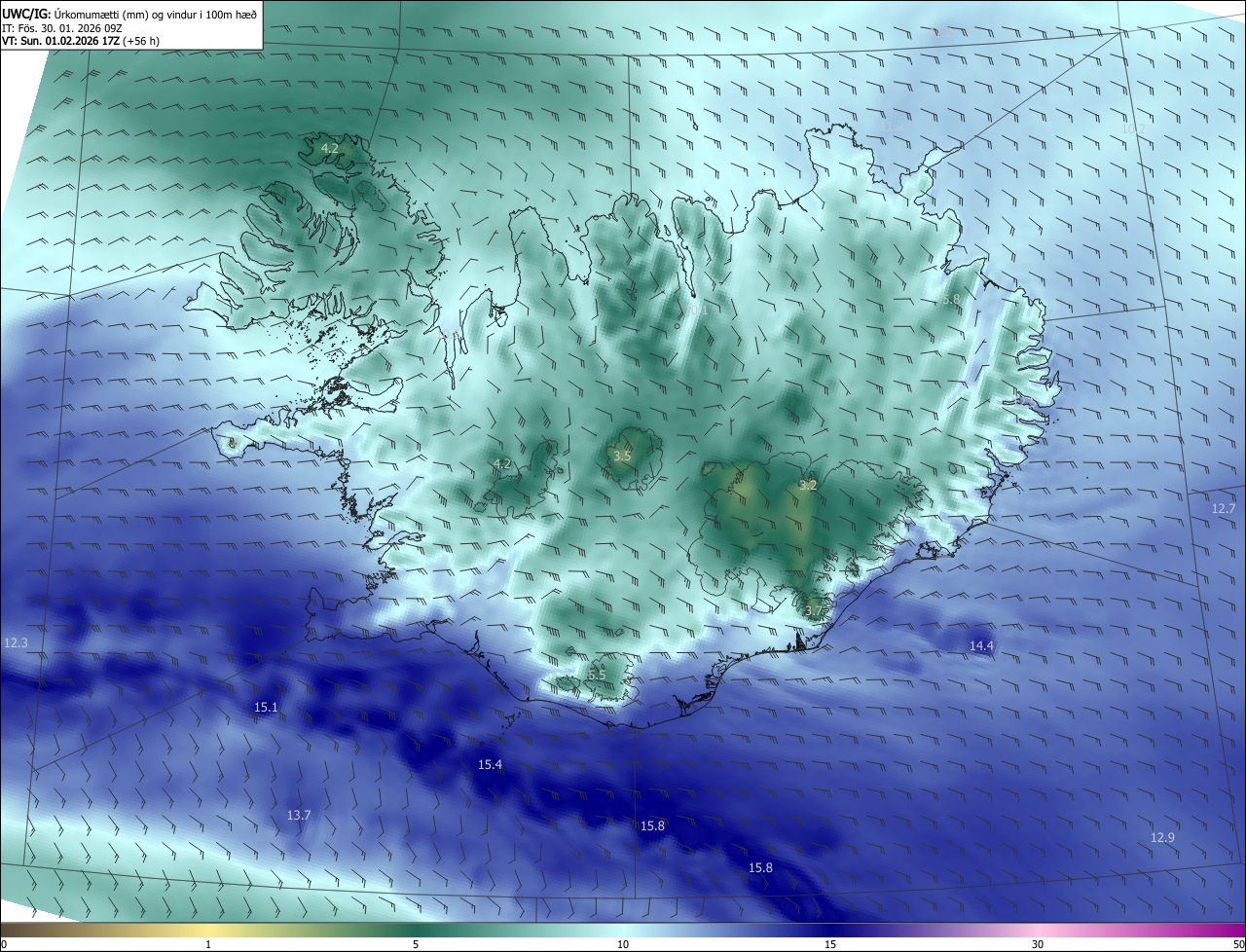This screenshot has width=1246, height=952.
Task: Click the '50' tick label under the colour scale
Action: click(x=1238, y=944)
